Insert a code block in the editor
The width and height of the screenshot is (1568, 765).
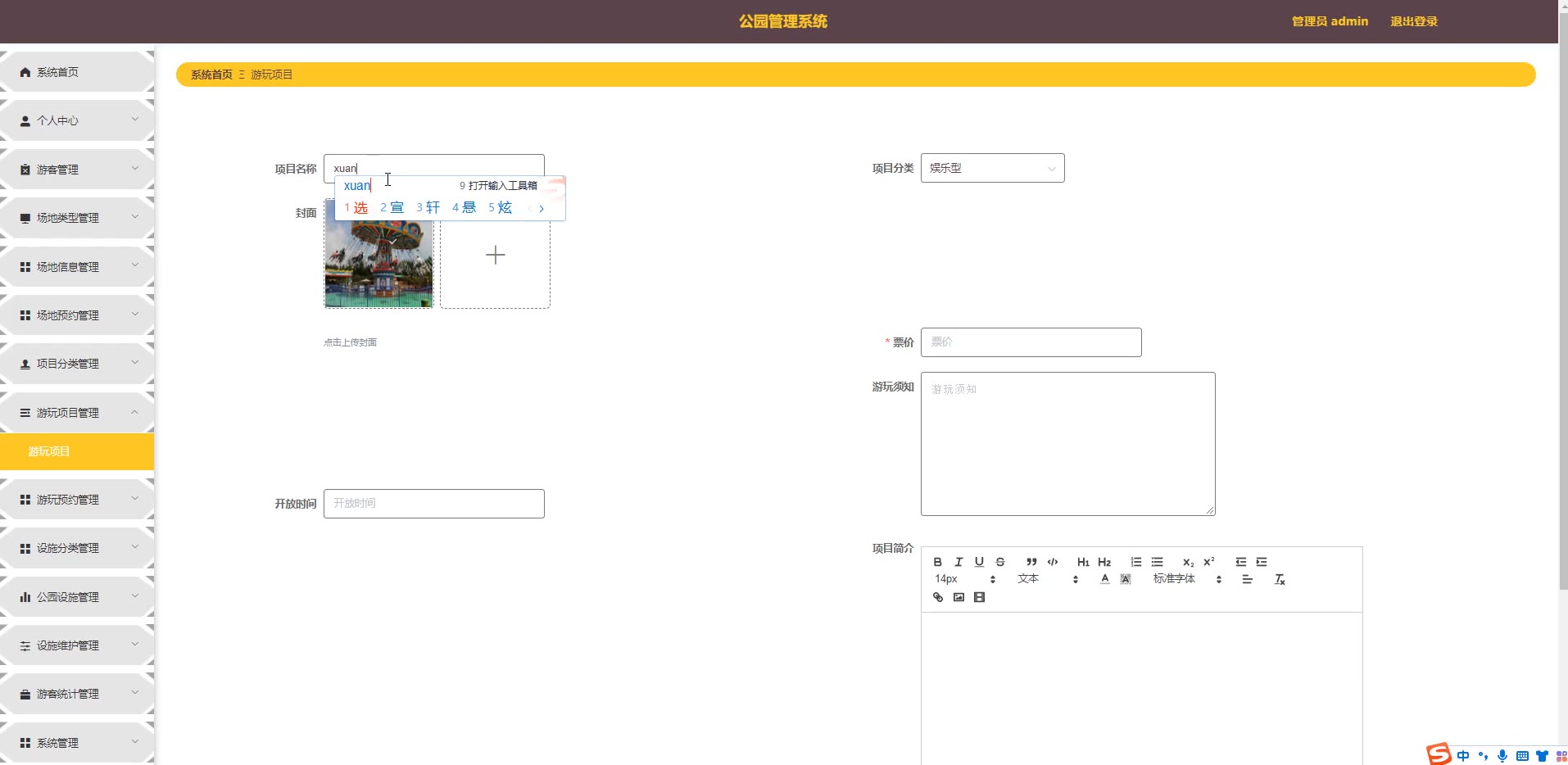[1053, 562]
